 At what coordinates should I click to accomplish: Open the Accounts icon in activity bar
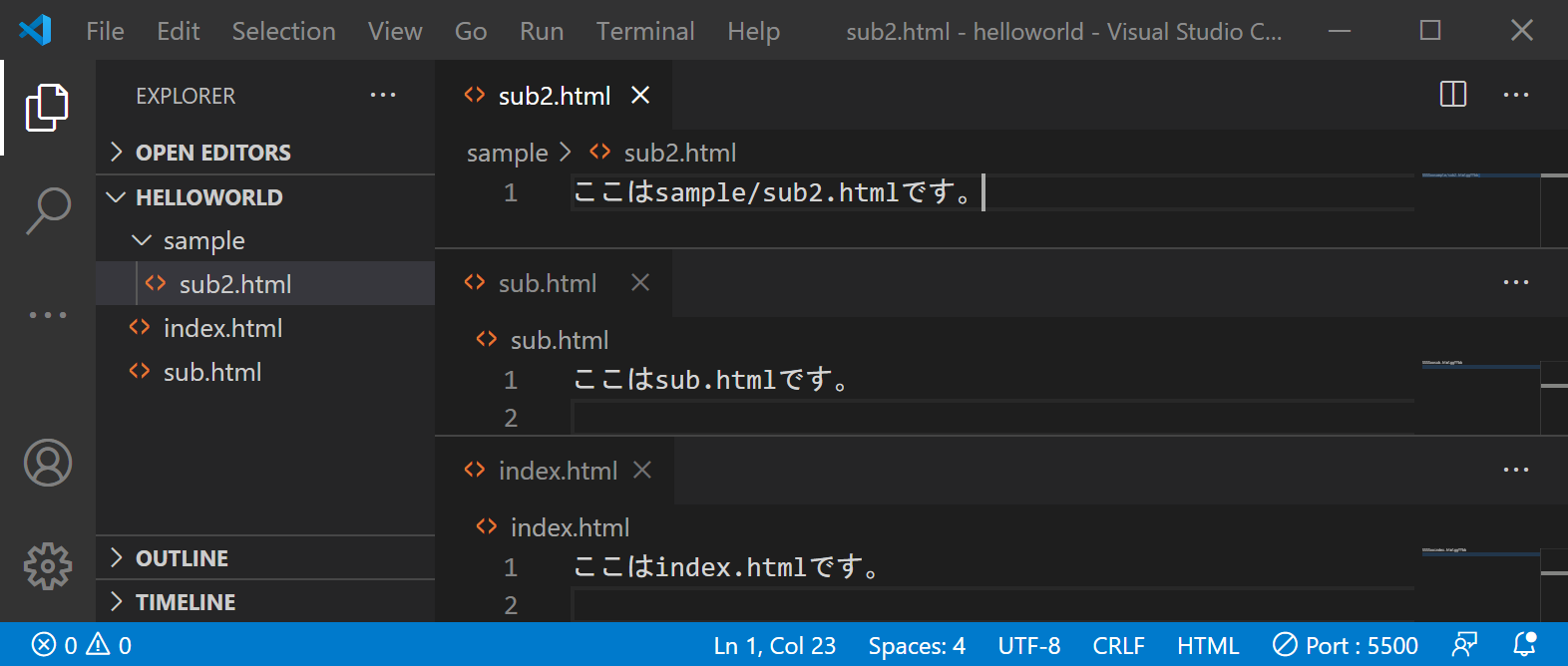(48, 463)
